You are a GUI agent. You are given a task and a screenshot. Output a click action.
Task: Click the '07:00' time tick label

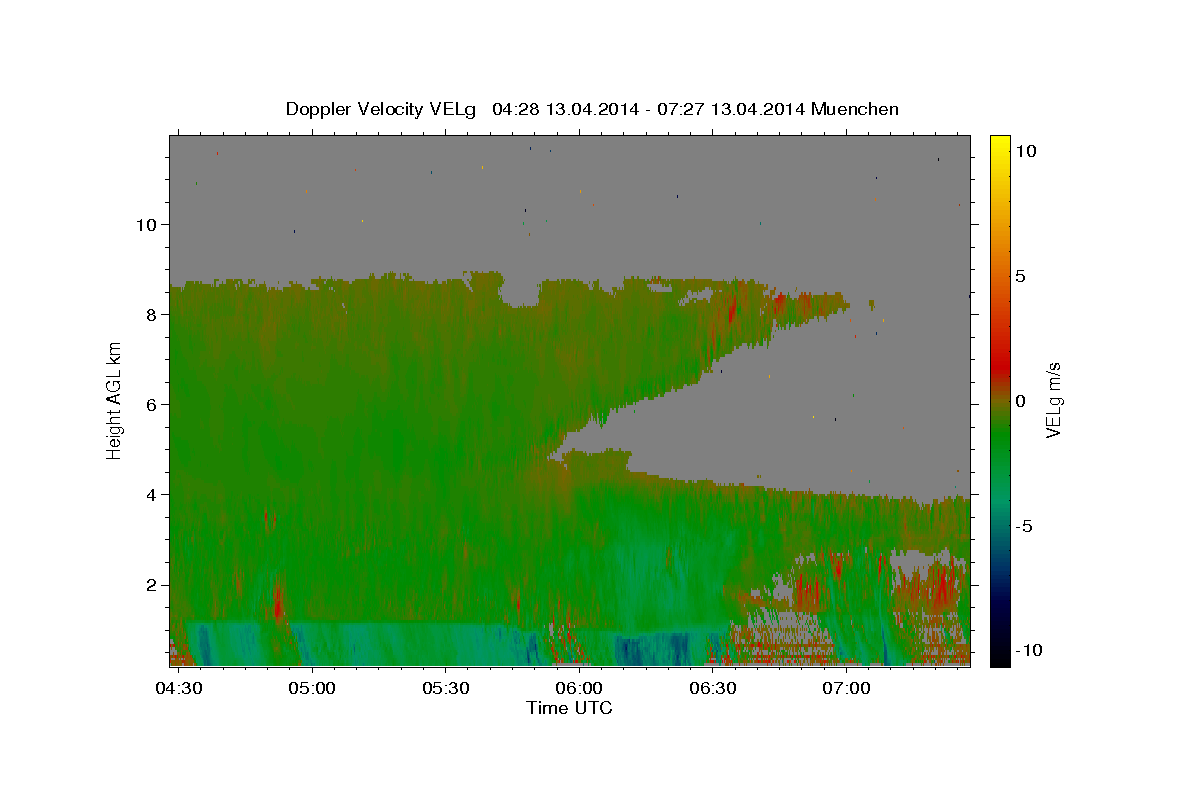click(846, 689)
